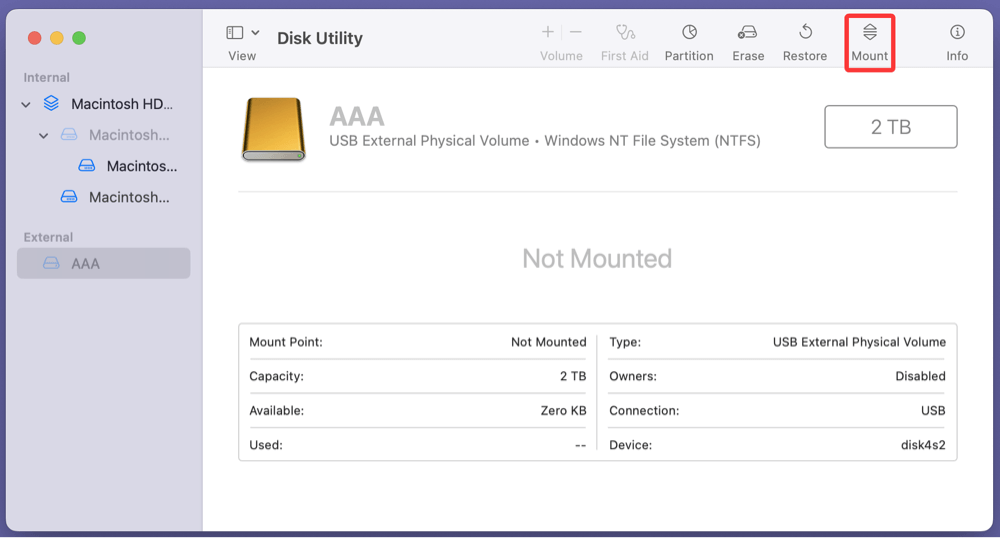The image size is (1000, 538).
Task: Show Info for the selected disk
Action: point(957,43)
